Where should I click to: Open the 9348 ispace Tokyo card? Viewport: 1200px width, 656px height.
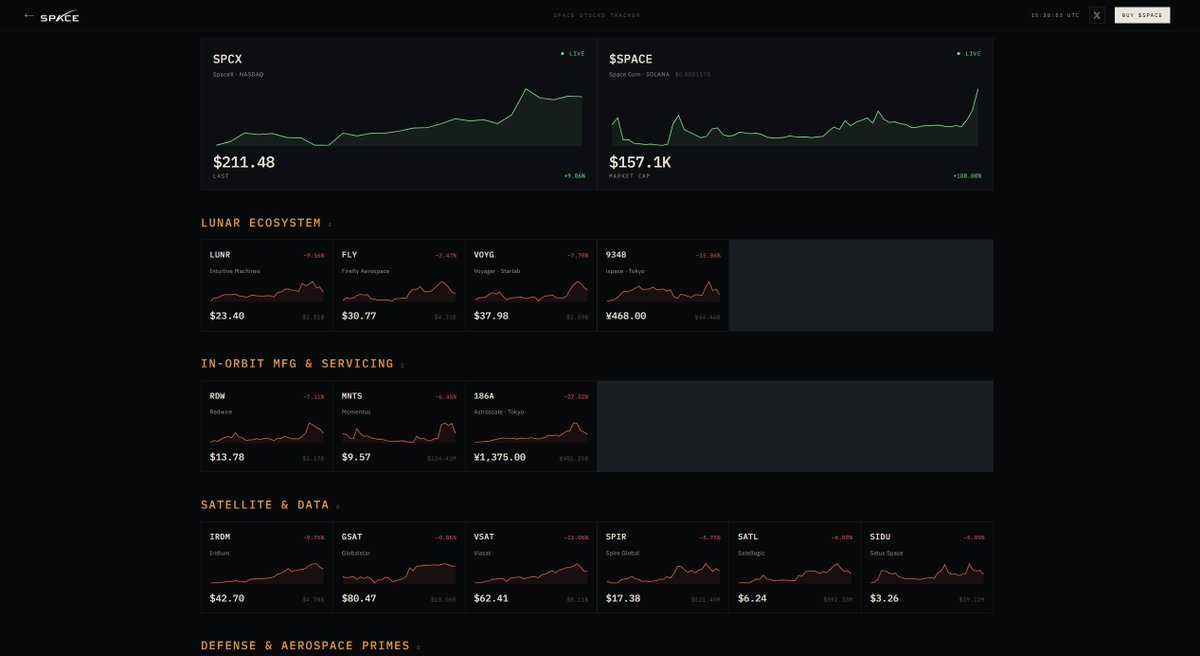663,285
